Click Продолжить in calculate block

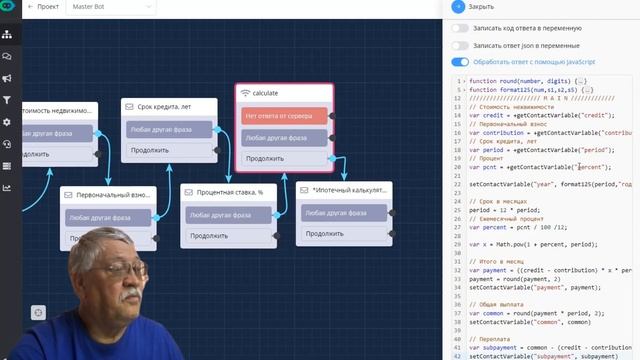click(284, 159)
